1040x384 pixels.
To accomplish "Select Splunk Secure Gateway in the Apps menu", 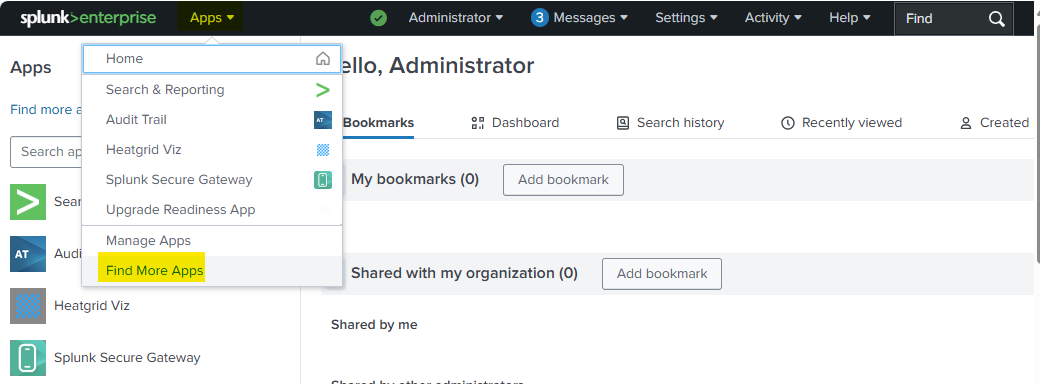I will [x=212, y=180].
